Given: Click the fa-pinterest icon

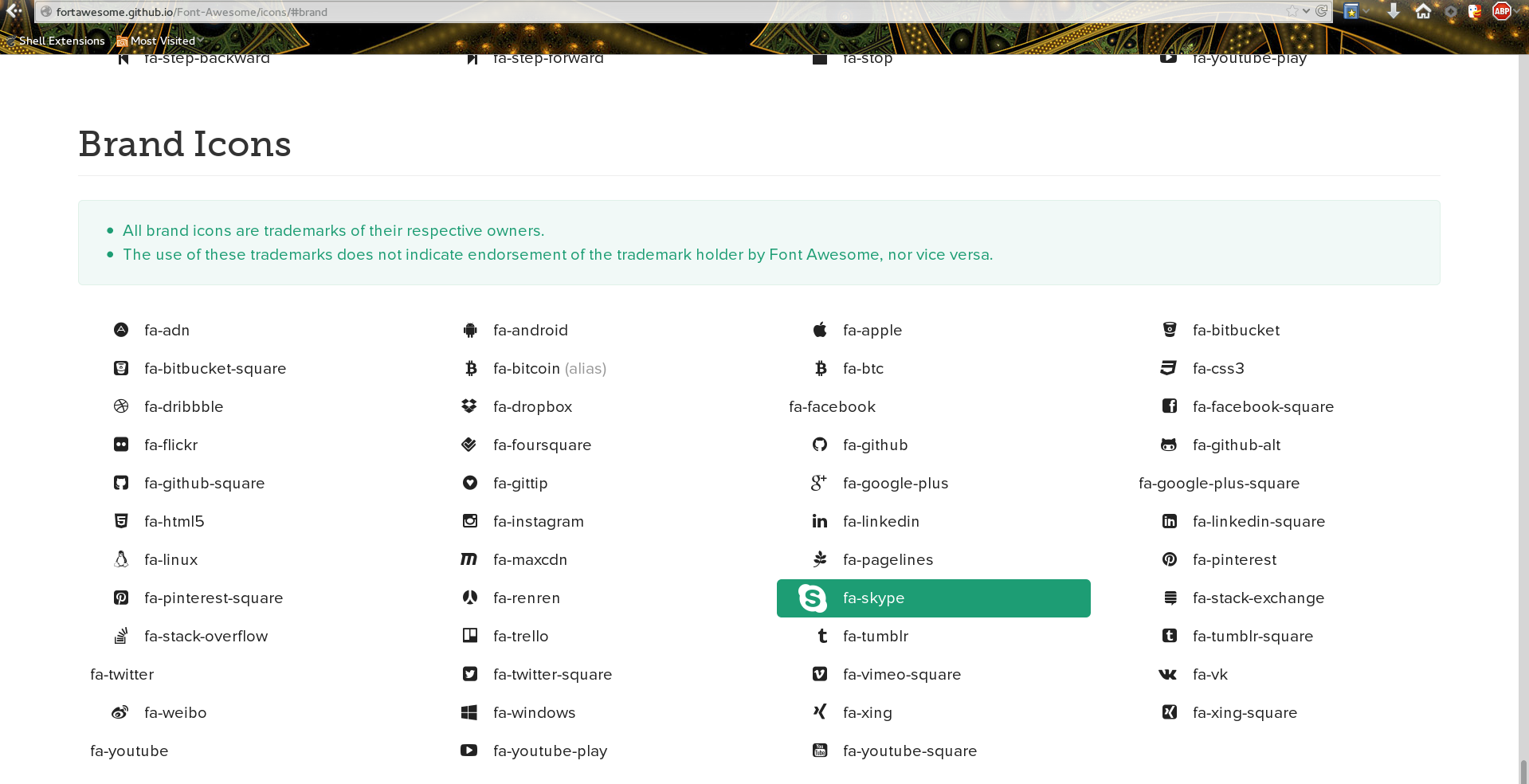Looking at the screenshot, I should pos(1170,559).
